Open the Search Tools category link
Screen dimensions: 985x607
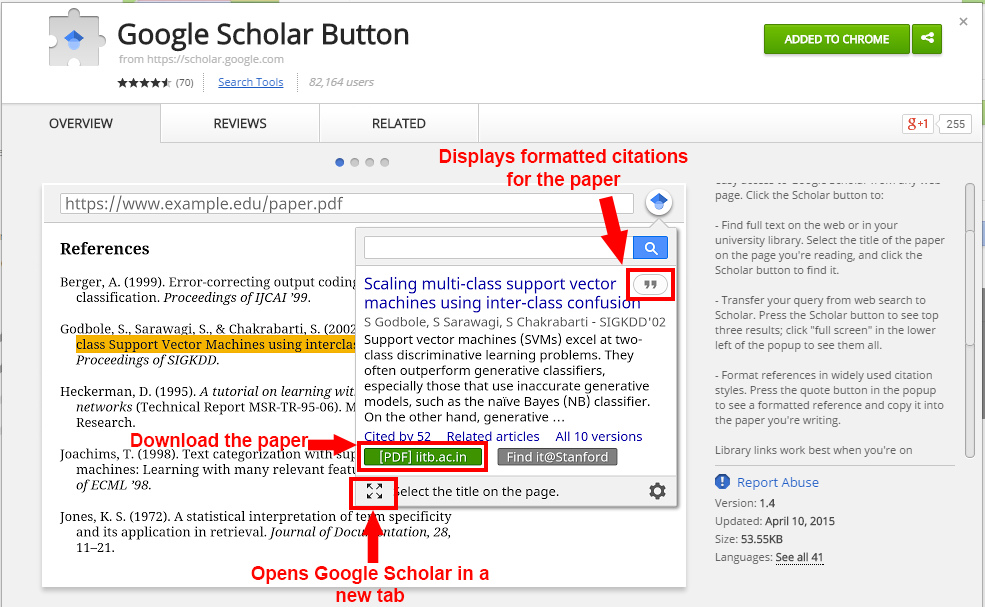(x=251, y=82)
